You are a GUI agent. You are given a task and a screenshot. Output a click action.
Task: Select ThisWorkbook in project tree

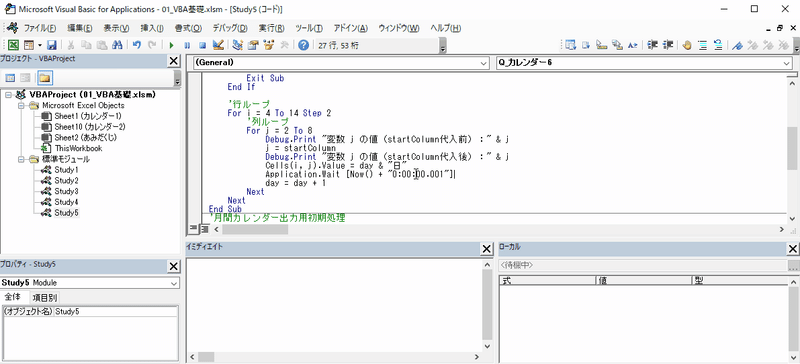(x=78, y=149)
